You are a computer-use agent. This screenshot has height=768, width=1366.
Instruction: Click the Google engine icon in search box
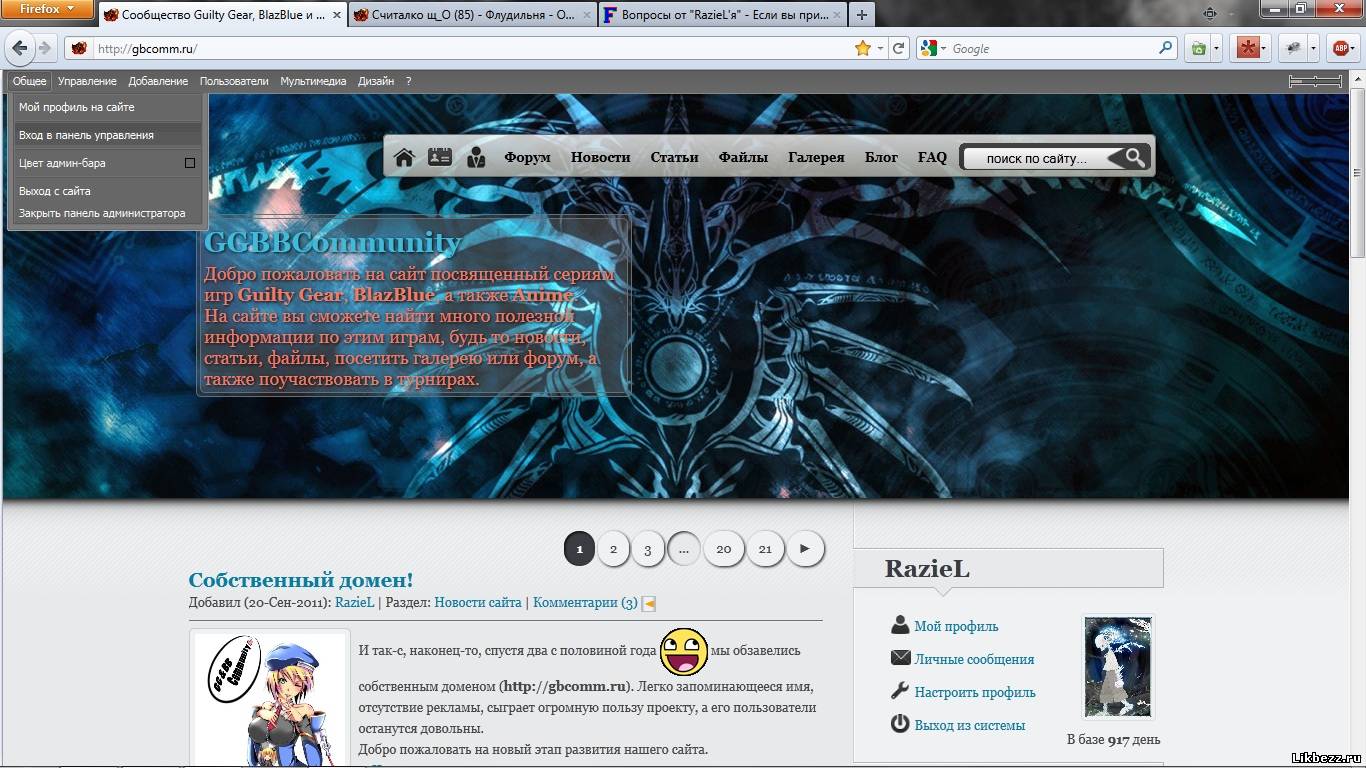(x=929, y=48)
